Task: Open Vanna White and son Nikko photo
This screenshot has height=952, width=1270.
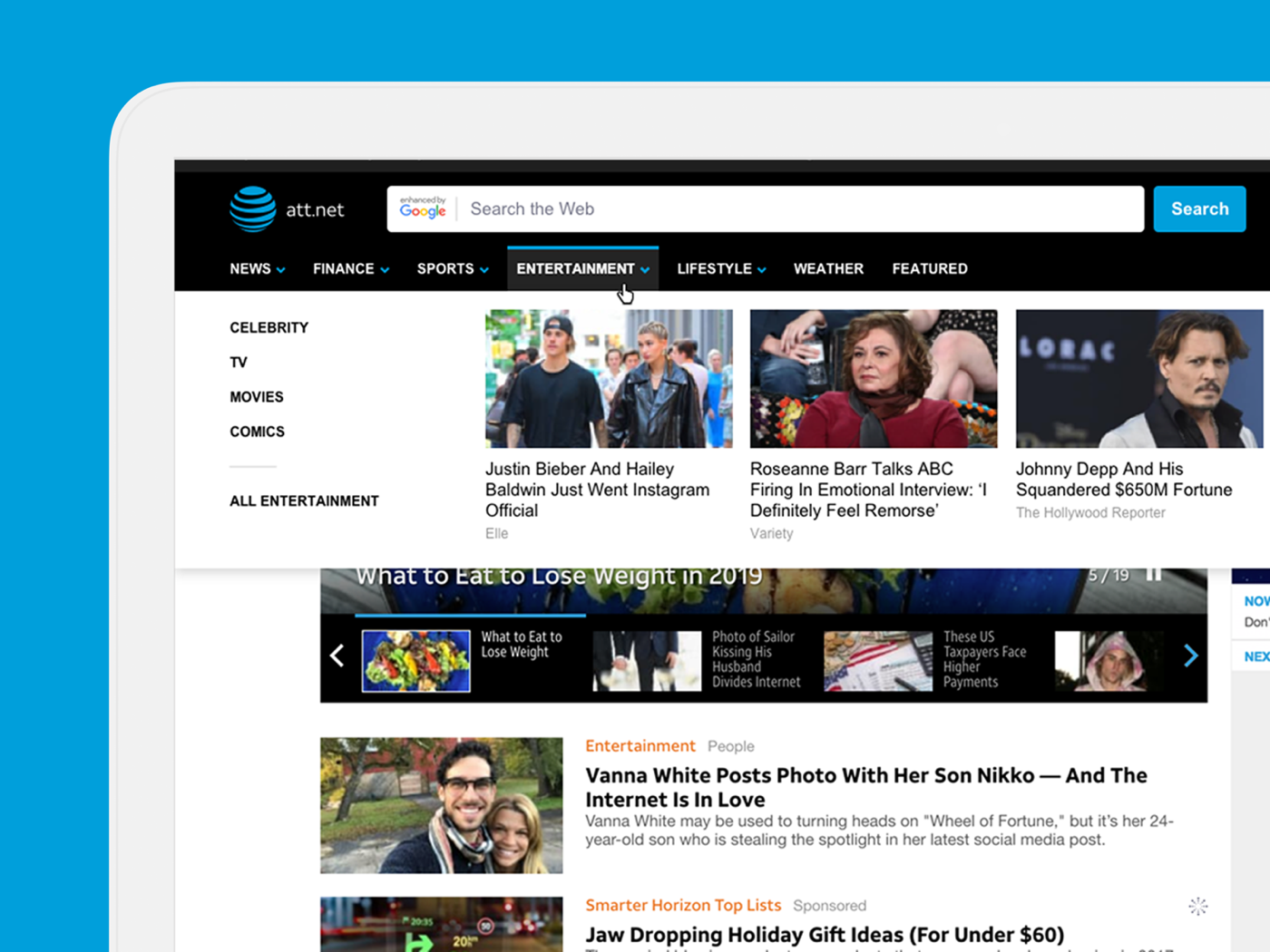Action: click(441, 805)
